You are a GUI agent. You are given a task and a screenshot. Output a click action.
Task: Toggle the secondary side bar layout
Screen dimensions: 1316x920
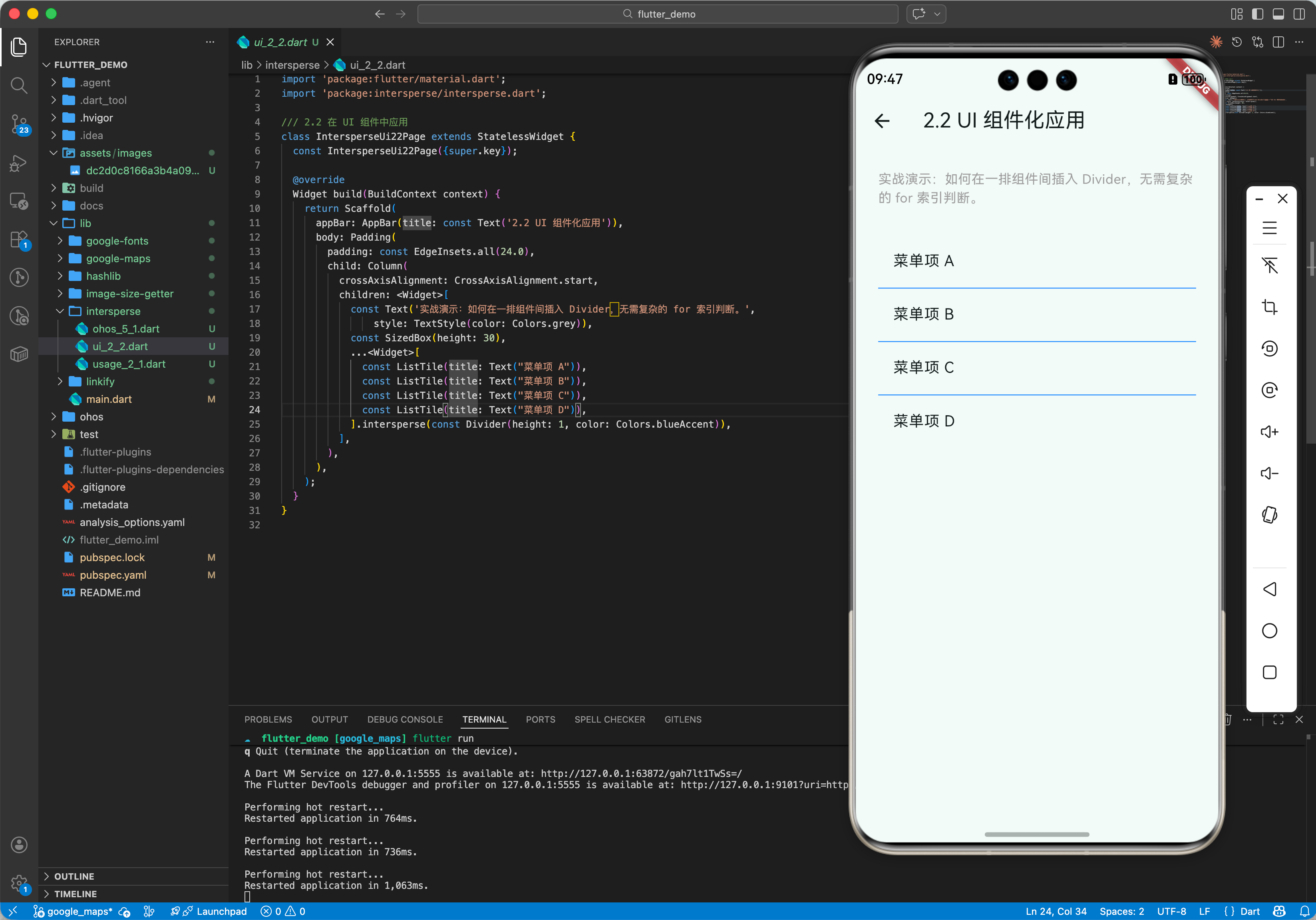coord(1299,14)
